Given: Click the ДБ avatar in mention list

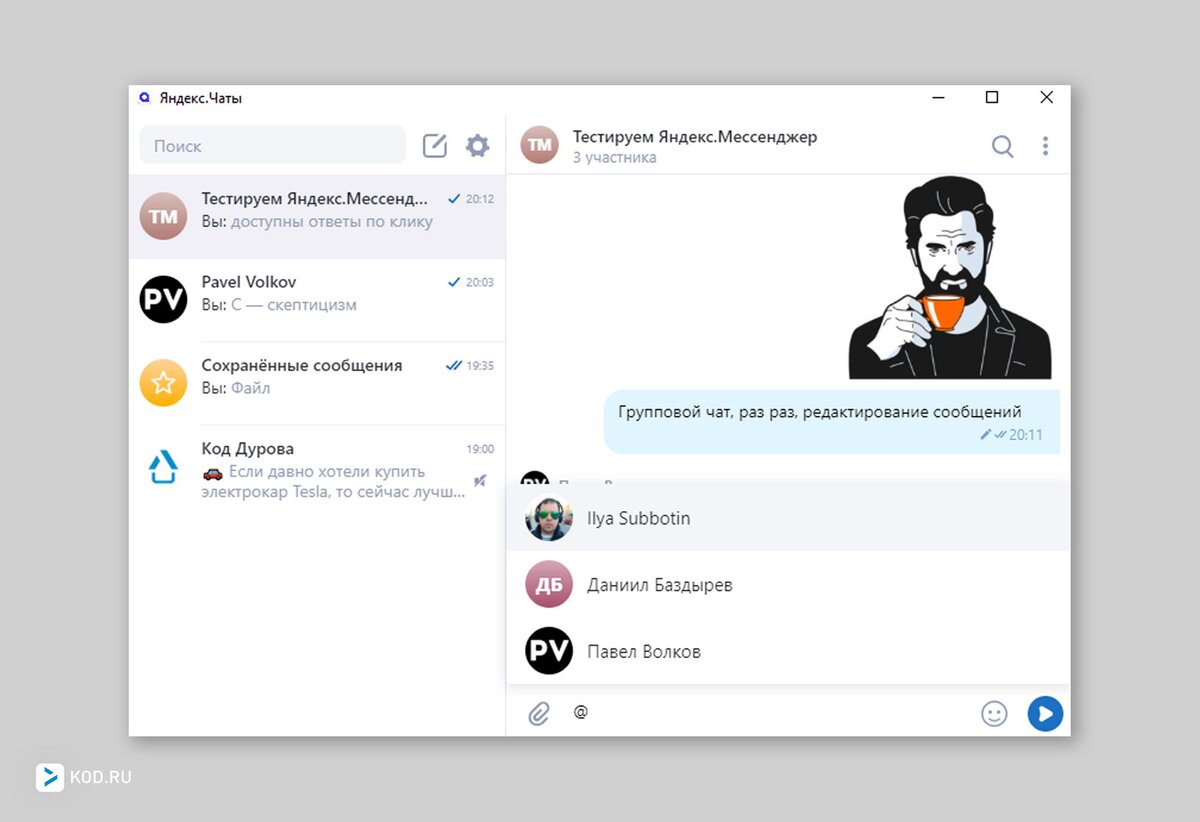Looking at the screenshot, I should 549,585.
